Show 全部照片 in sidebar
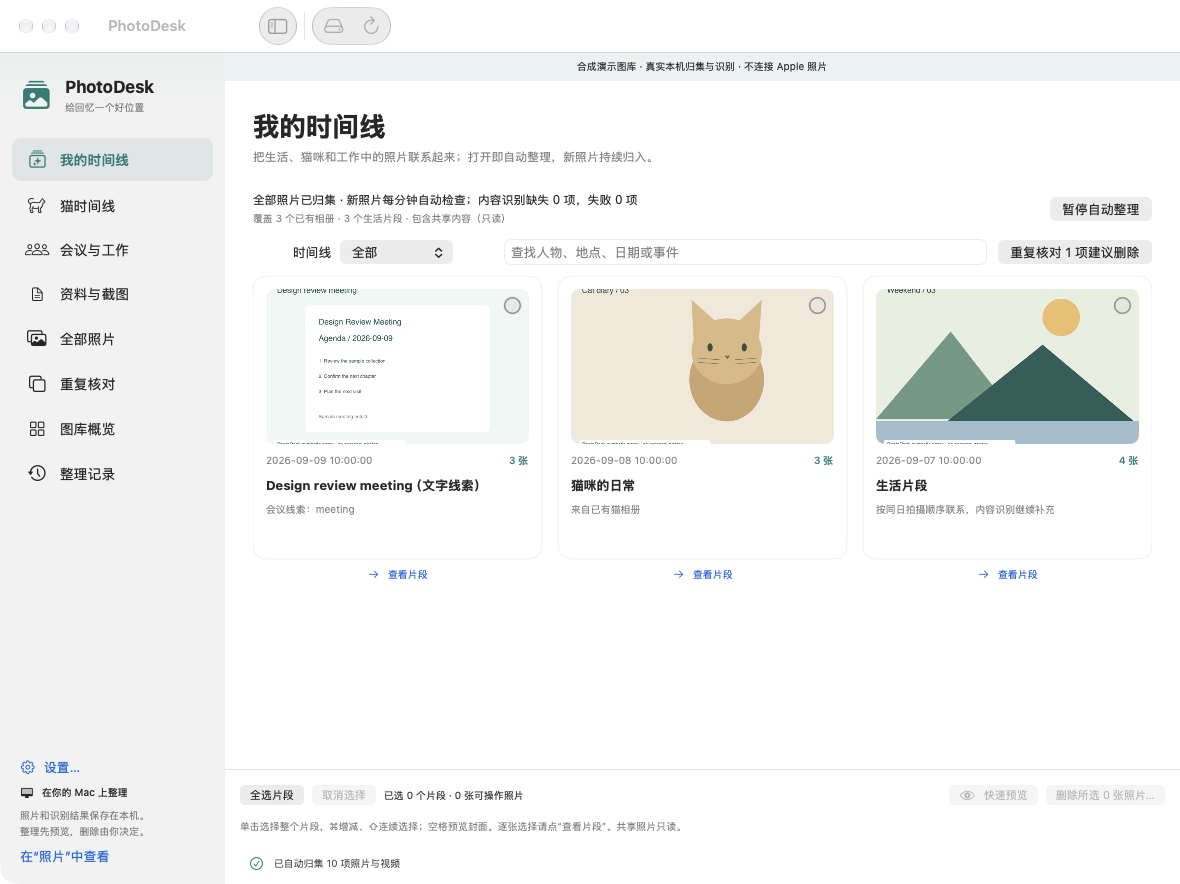The width and height of the screenshot is (1180, 884). [x=112, y=339]
